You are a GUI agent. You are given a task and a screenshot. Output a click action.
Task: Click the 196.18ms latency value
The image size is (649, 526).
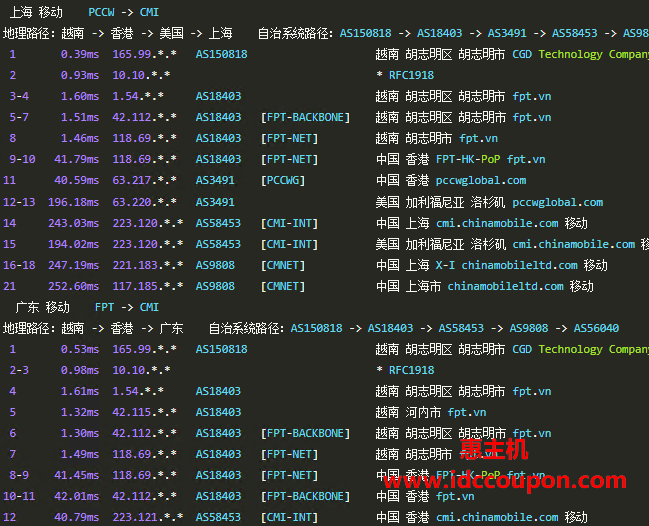click(x=78, y=202)
